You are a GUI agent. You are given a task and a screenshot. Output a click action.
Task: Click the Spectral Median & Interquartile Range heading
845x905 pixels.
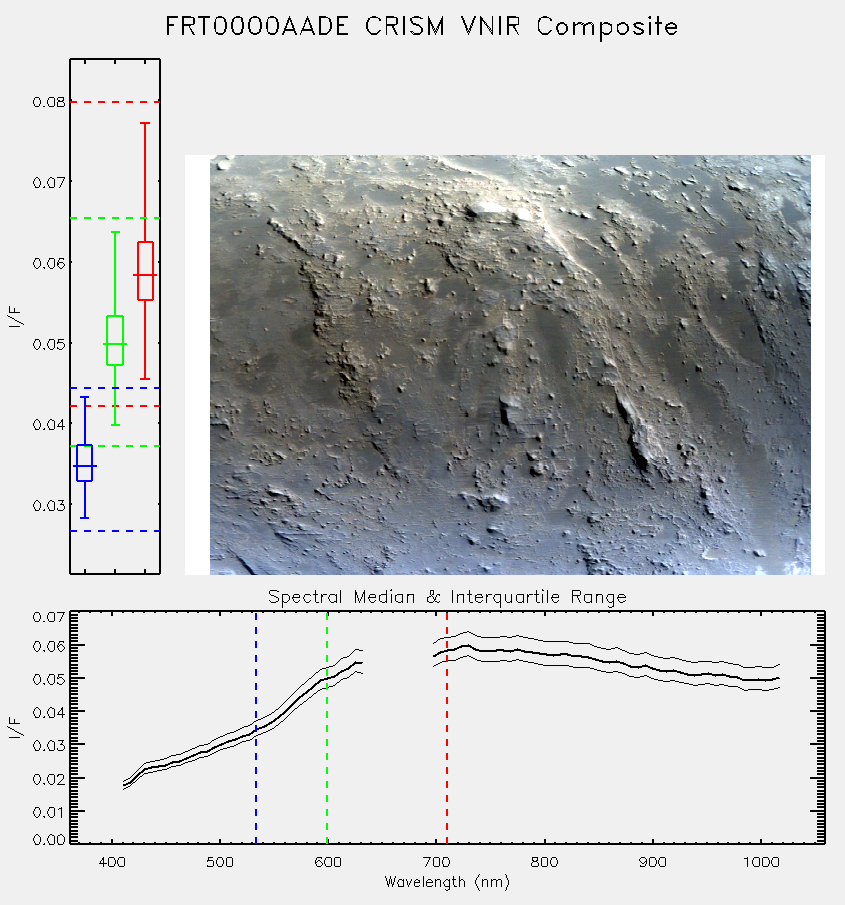[x=447, y=597]
